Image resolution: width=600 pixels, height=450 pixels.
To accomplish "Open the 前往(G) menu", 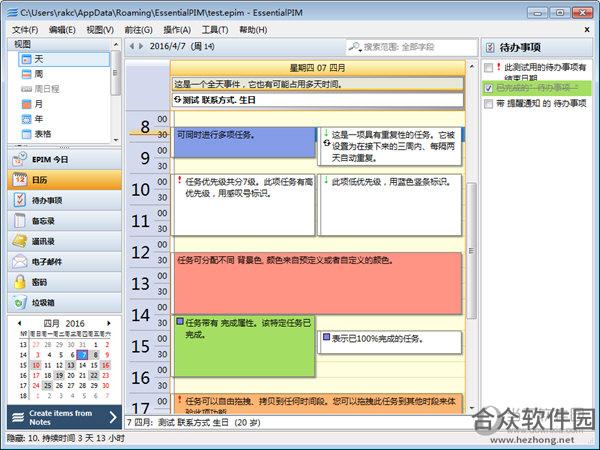I will (139, 30).
